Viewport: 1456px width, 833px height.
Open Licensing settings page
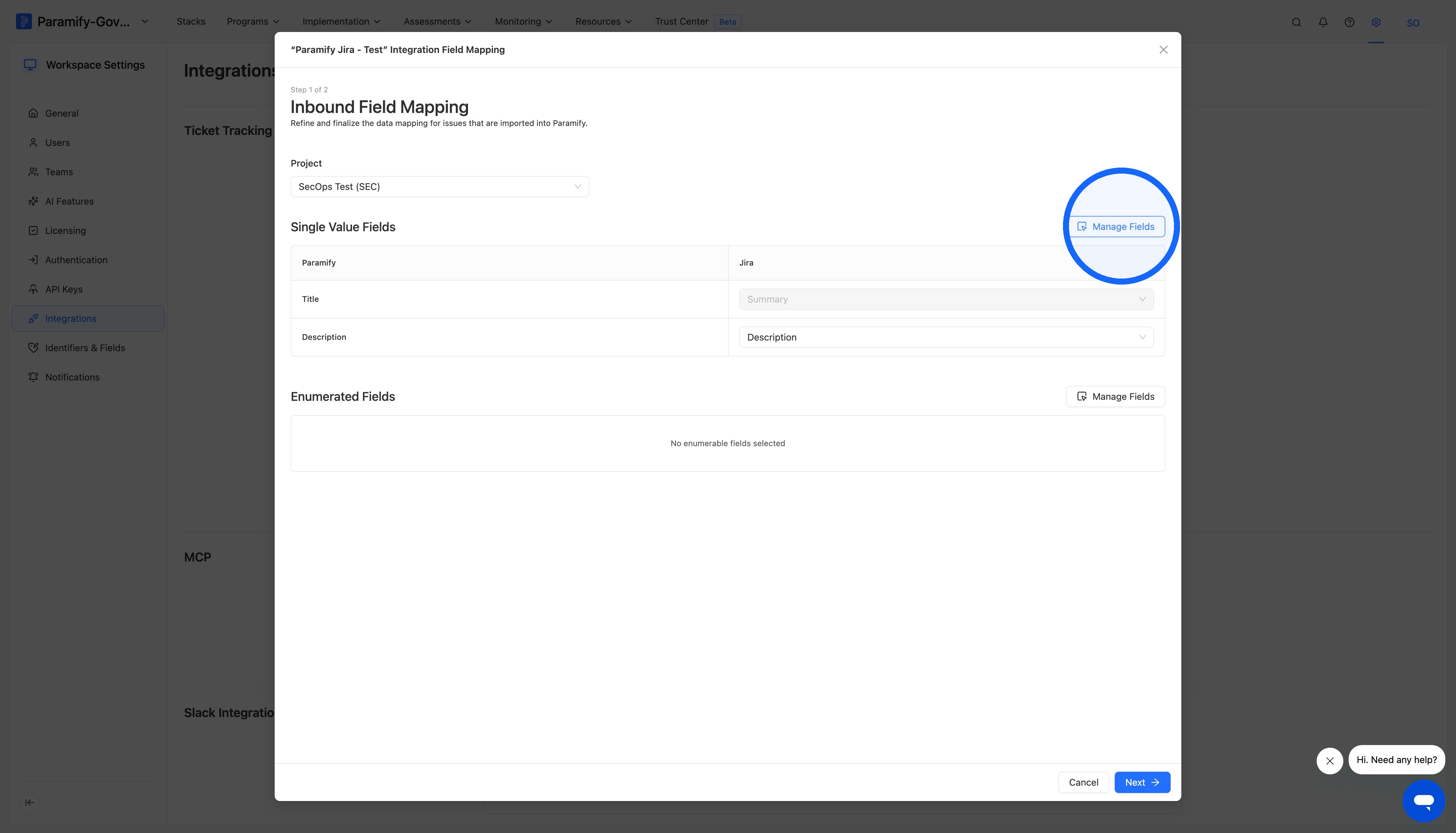pyautogui.click(x=88, y=231)
